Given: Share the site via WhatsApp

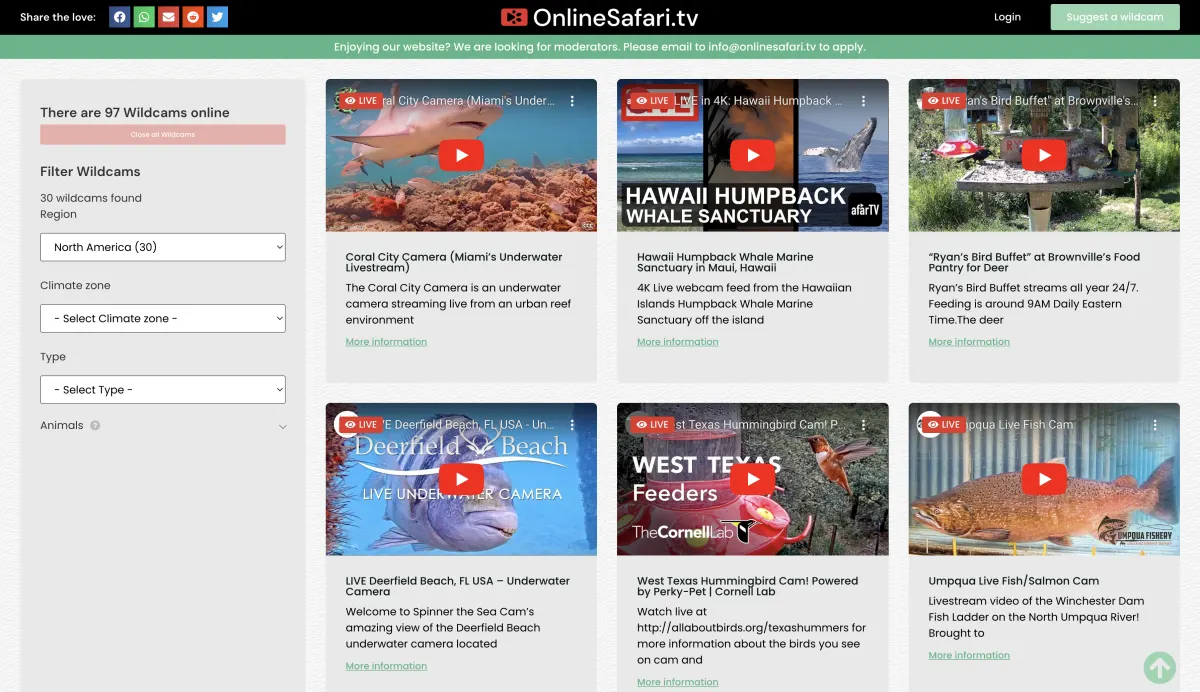Looking at the screenshot, I should [144, 17].
